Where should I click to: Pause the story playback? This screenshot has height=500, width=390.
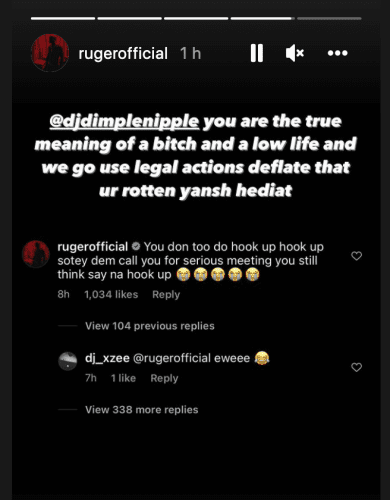tap(257, 53)
